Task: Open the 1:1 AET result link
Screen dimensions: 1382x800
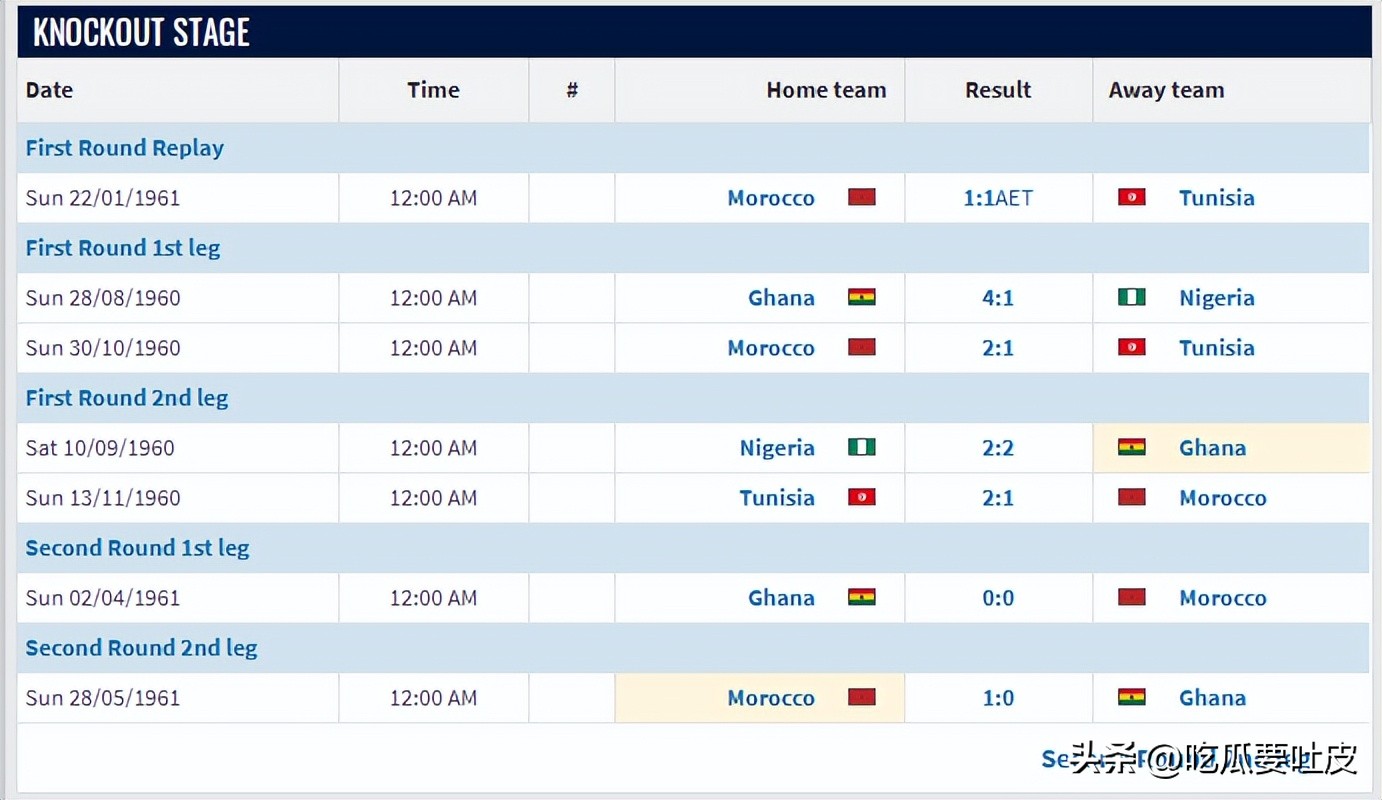Action: (x=998, y=198)
